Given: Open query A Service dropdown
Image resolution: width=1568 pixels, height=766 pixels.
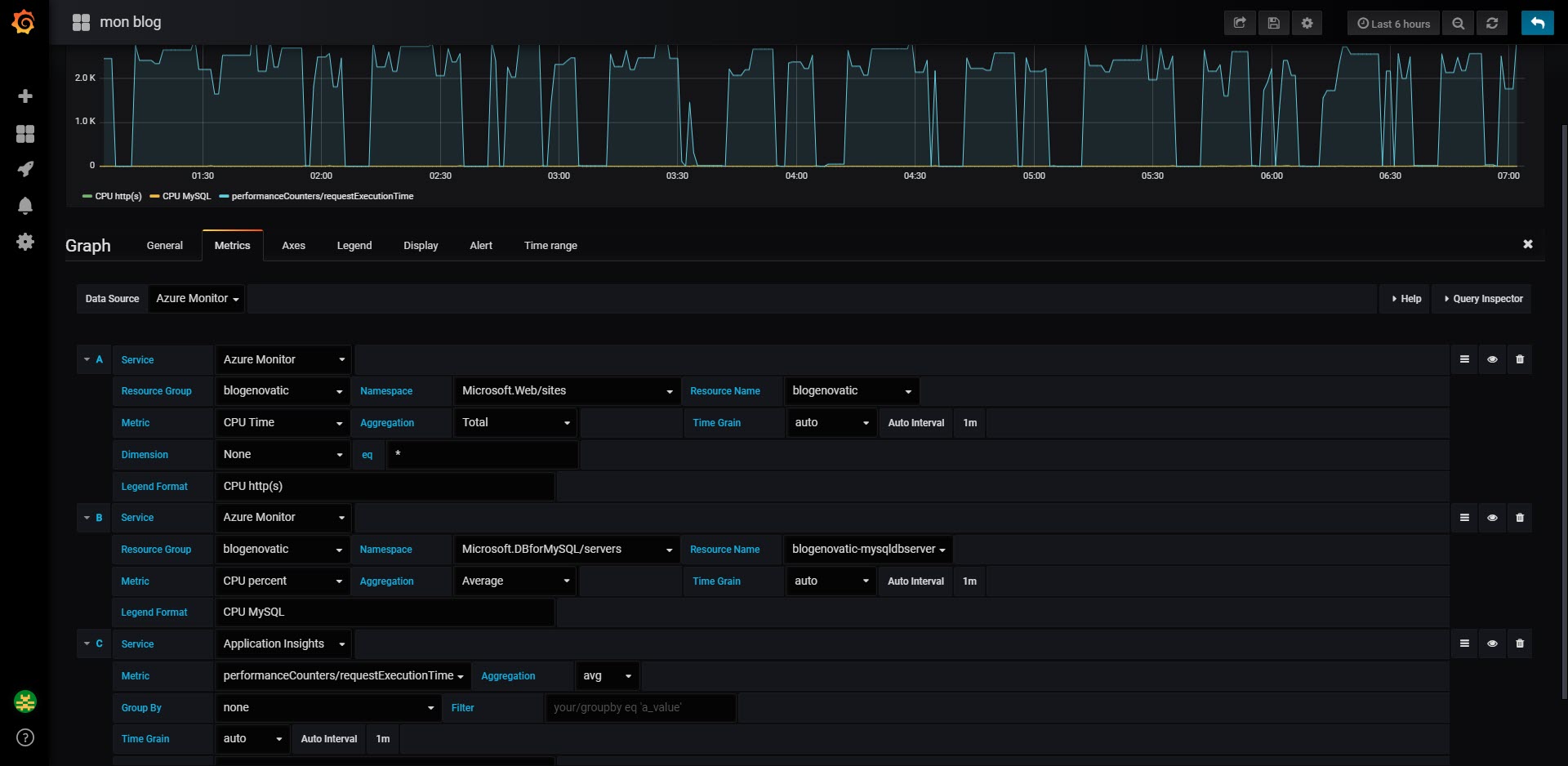Looking at the screenshot, I should [x=283, y=359].
